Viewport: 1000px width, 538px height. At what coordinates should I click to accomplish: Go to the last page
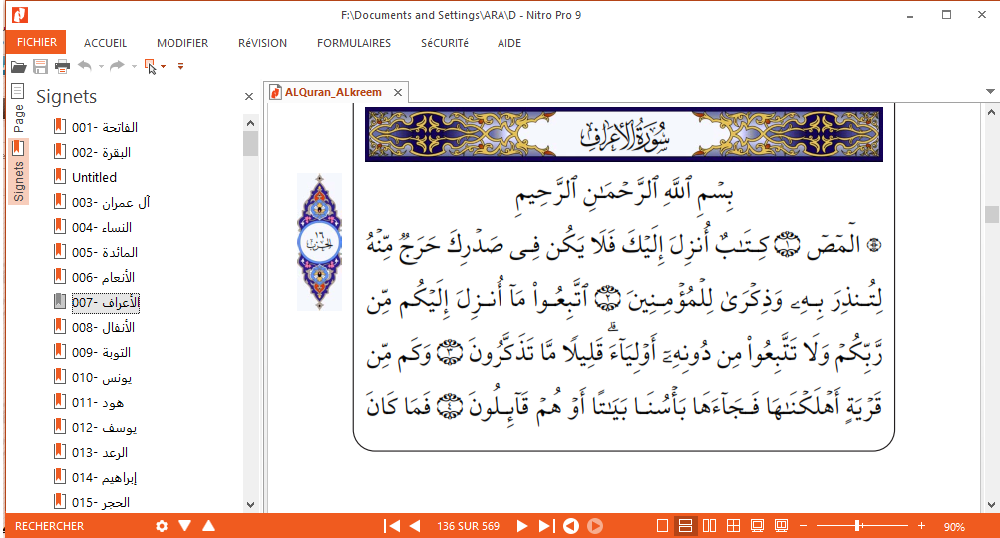[x=547, y=526]
